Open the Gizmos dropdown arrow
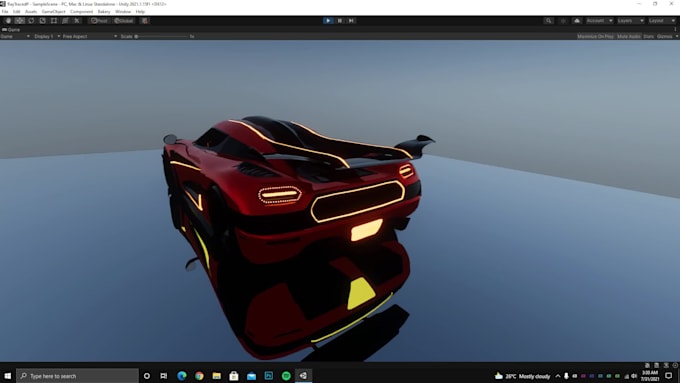This screenshot has width=680, height=383. pyautogui.click(x=677, y=36)
